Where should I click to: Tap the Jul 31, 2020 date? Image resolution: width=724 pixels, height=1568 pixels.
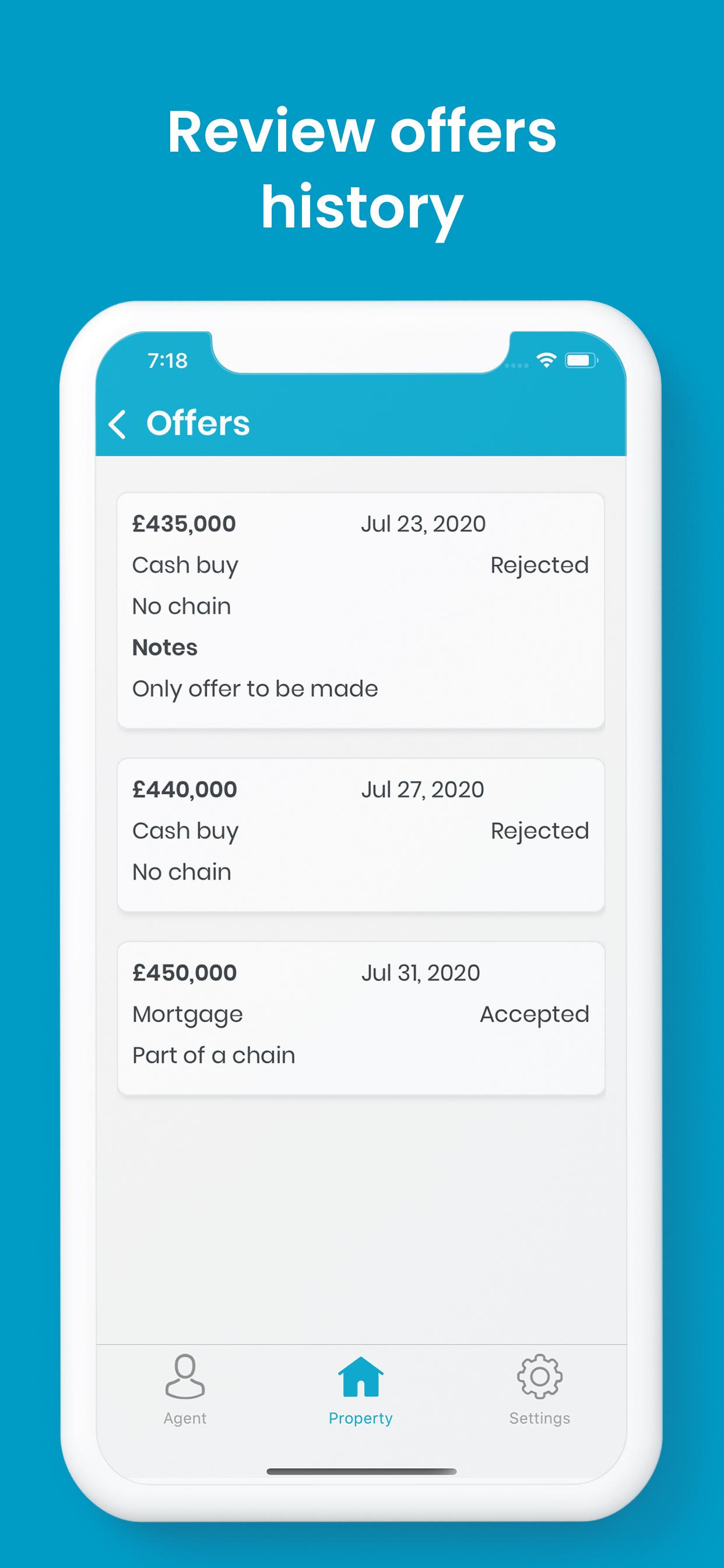pyautogui.click(x=420, y=972)
